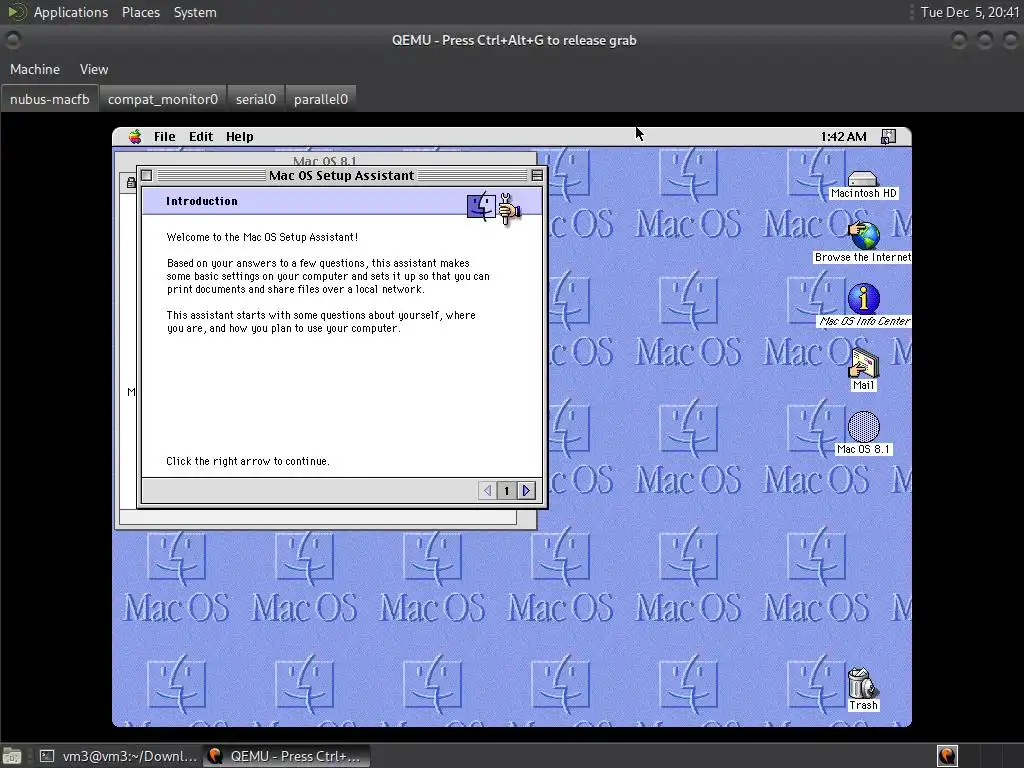1024x768 pixels.
Task: Click the lock icon in Mac OS 8.1 window
Action: [x=131, y=184]
